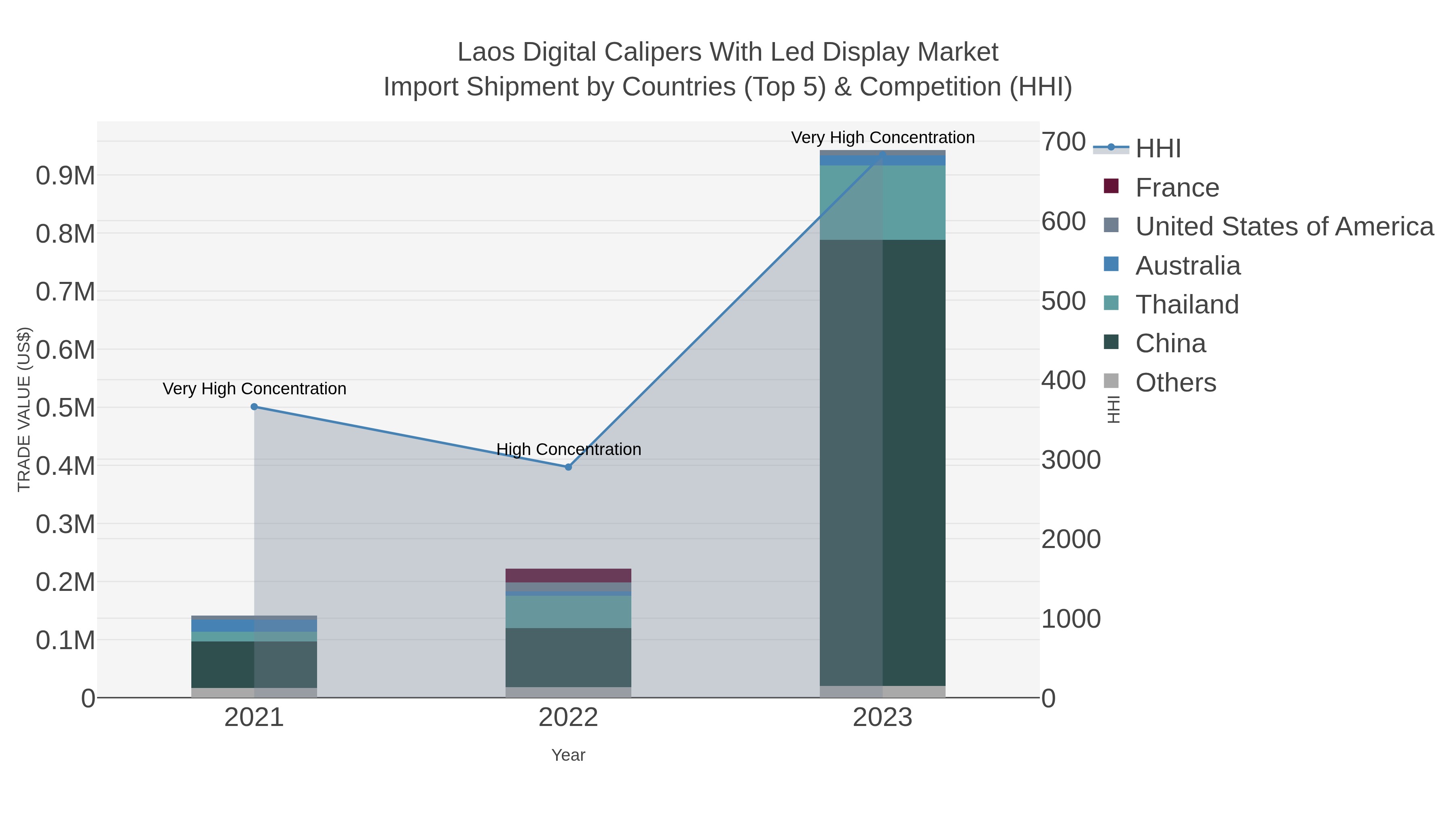Toggle the Others legend entry
Viewport: 1456px width, 819px height.
tap(1159, 382)
